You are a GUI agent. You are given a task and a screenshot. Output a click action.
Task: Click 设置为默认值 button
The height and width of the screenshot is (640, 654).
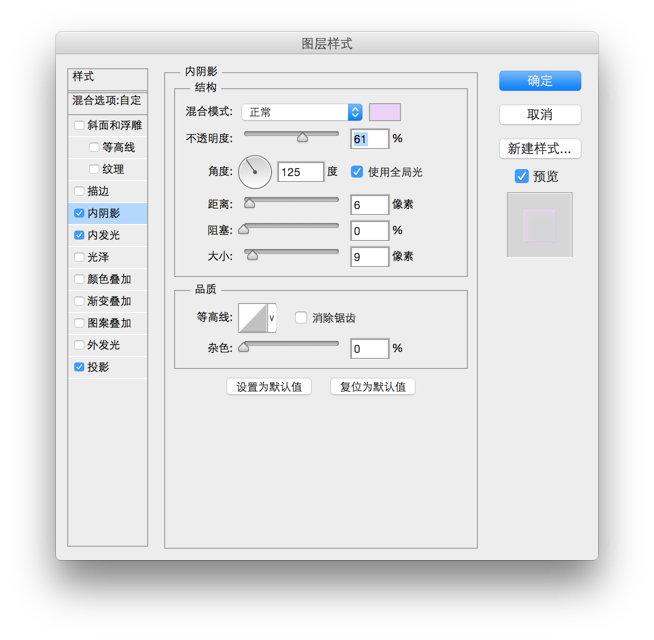pos(269,387)
